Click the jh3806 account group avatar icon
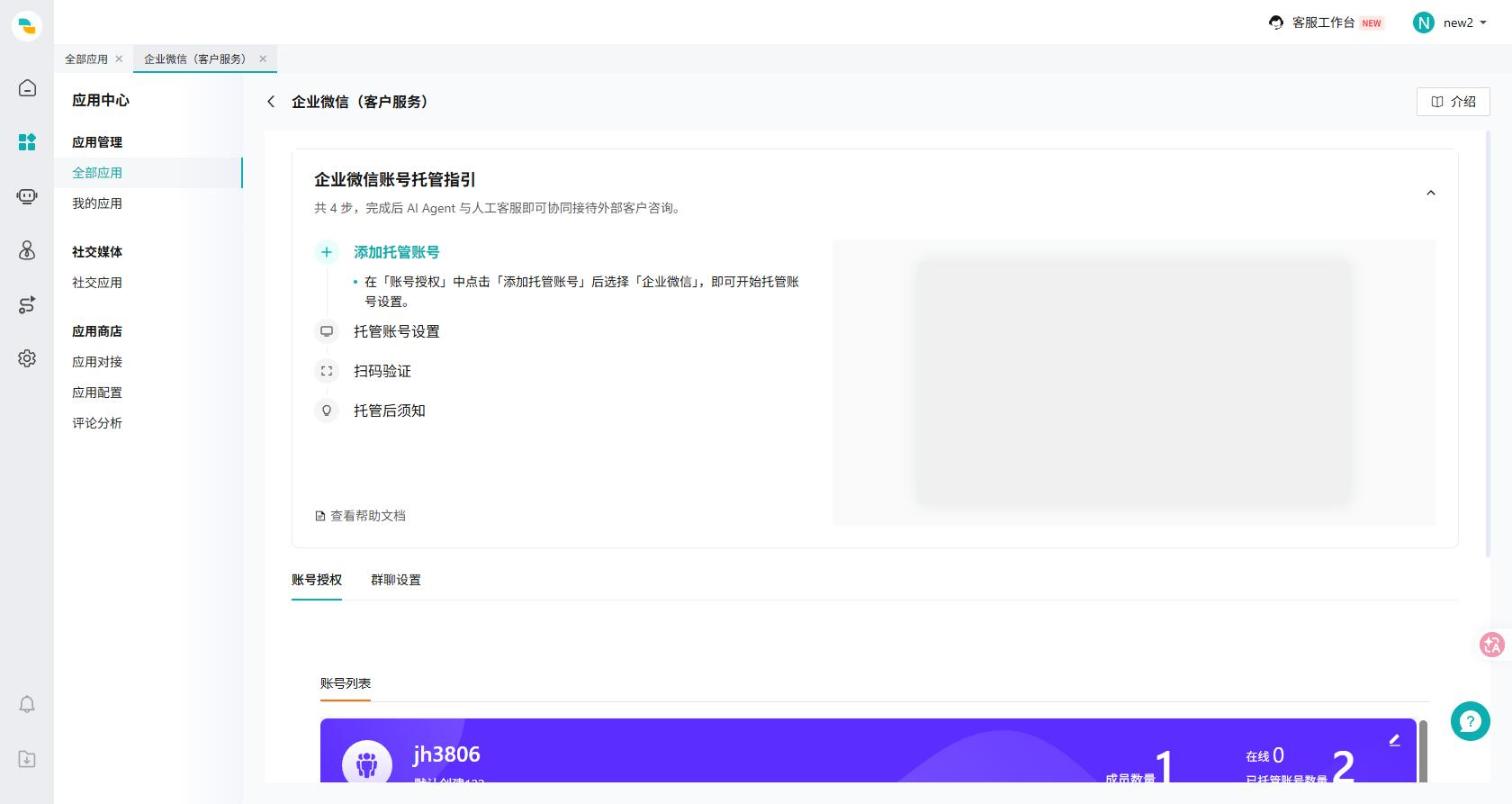Viewport: 1512px width, 804px height. pos(367,764)
